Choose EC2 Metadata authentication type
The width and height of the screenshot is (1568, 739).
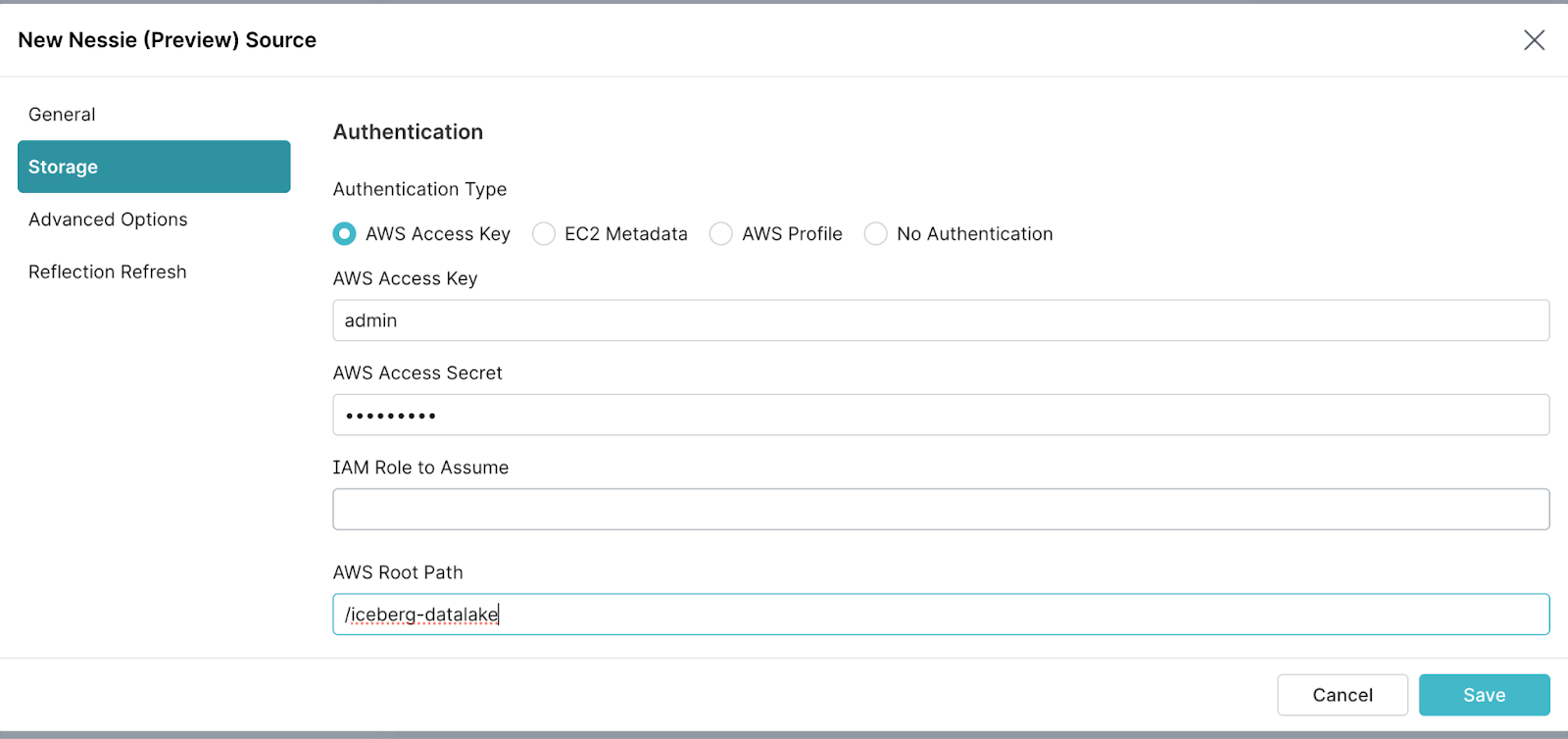point(544,234)
